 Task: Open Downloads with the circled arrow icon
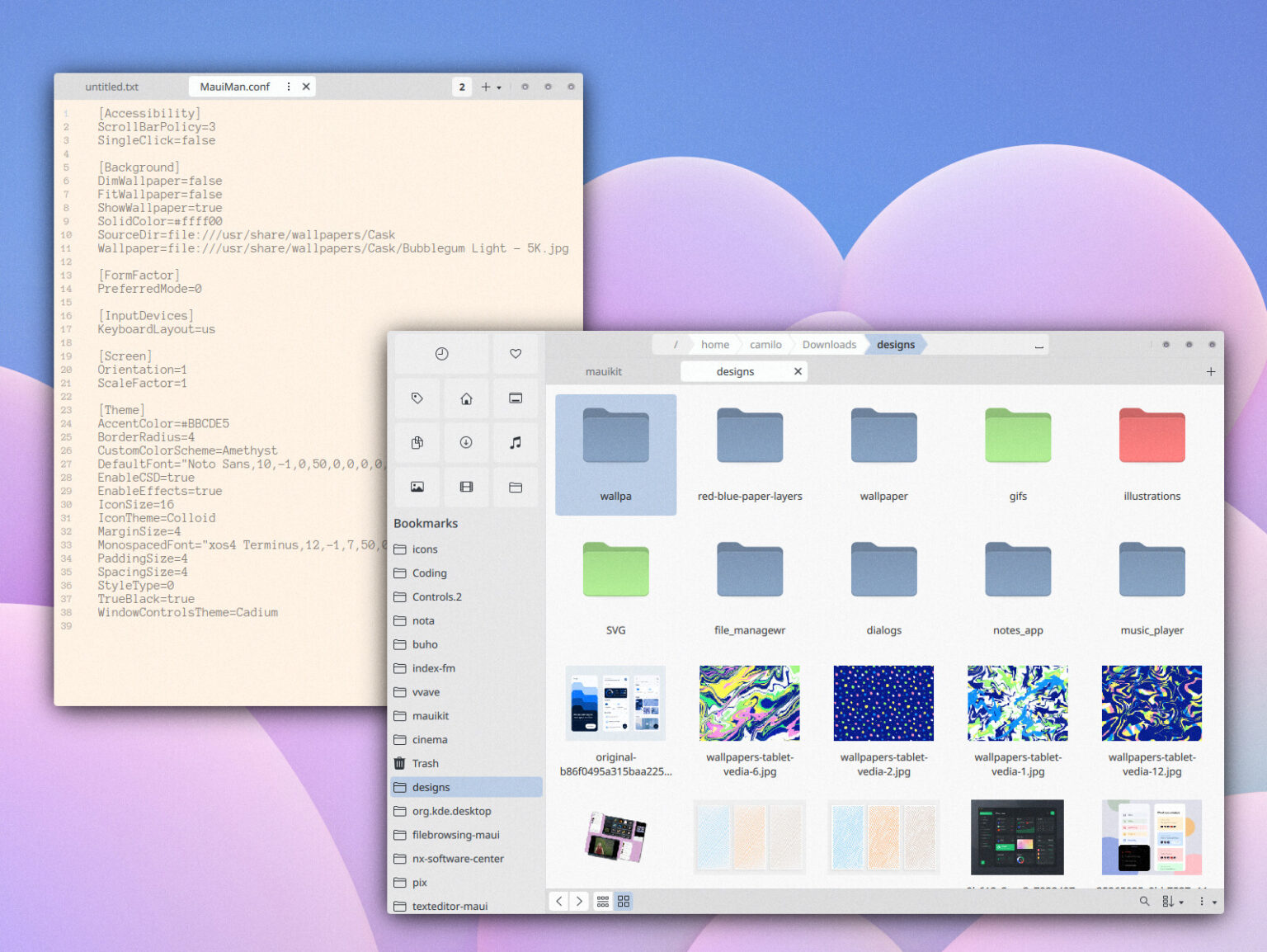point(466,442)
